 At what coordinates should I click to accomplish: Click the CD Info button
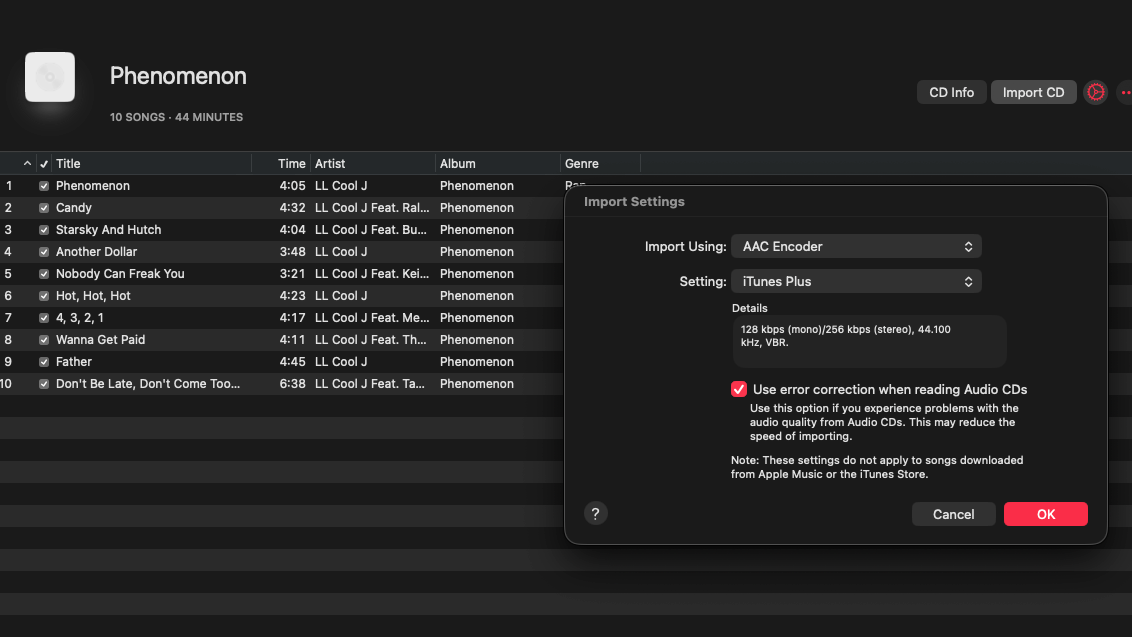(x=952, y=92)
